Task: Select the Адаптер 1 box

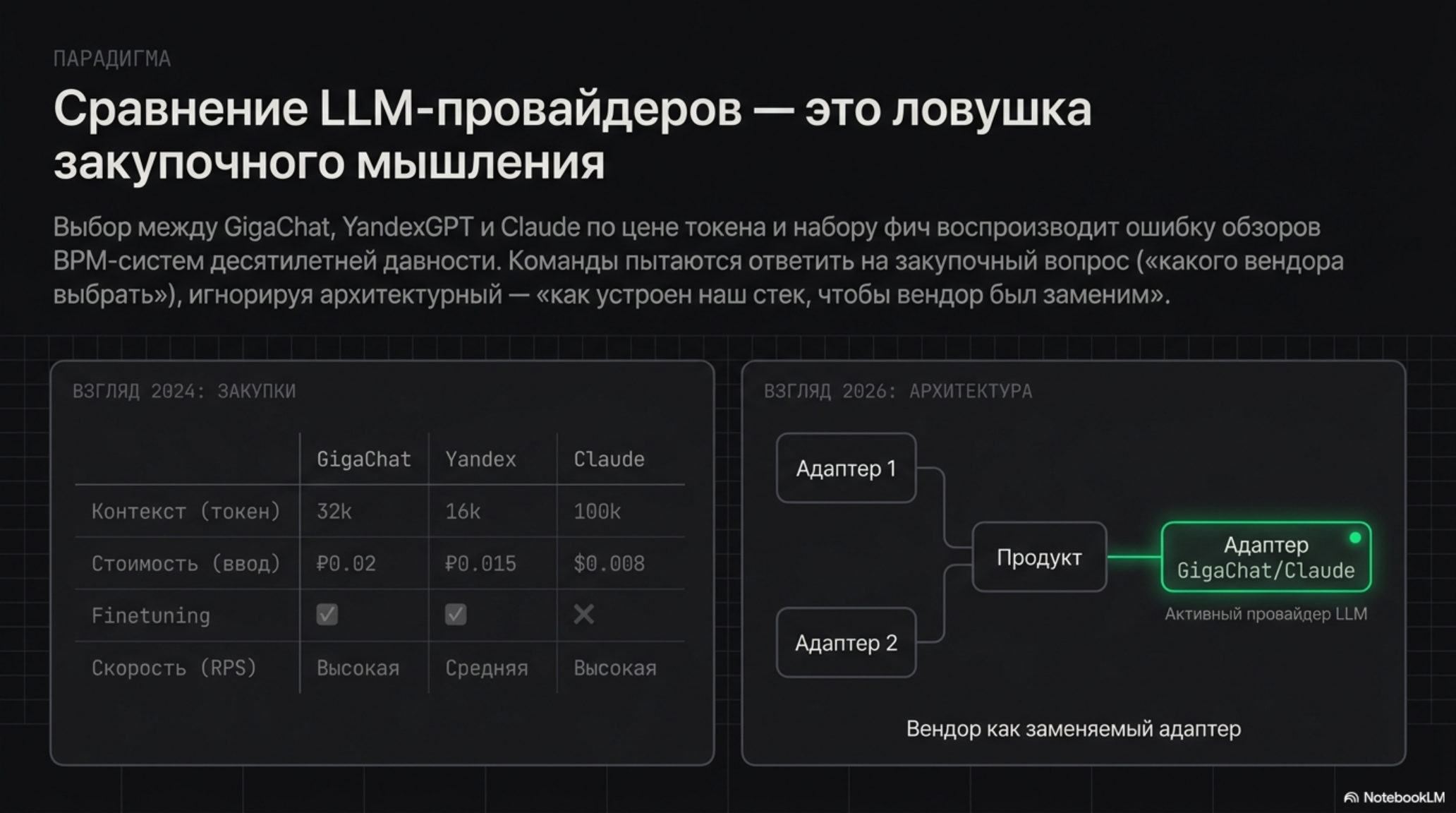Action: coord(846,468)
